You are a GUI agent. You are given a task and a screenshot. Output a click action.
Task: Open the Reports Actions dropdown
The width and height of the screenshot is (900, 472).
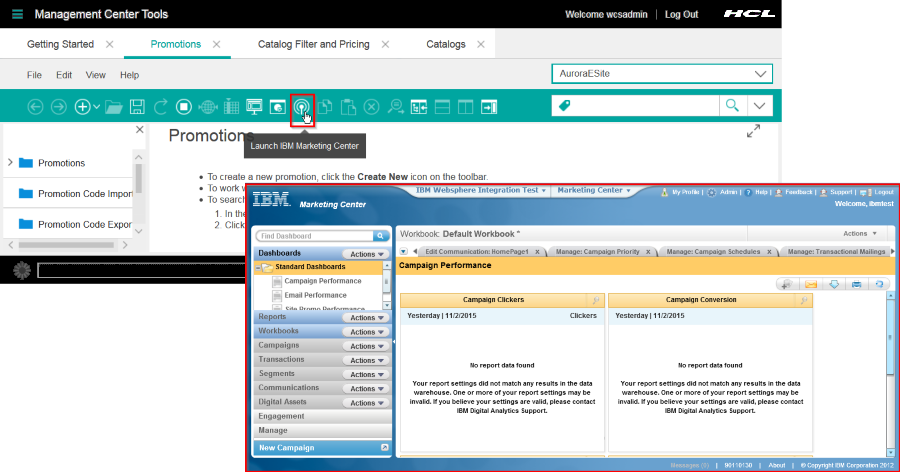click(x=366, y=318)
